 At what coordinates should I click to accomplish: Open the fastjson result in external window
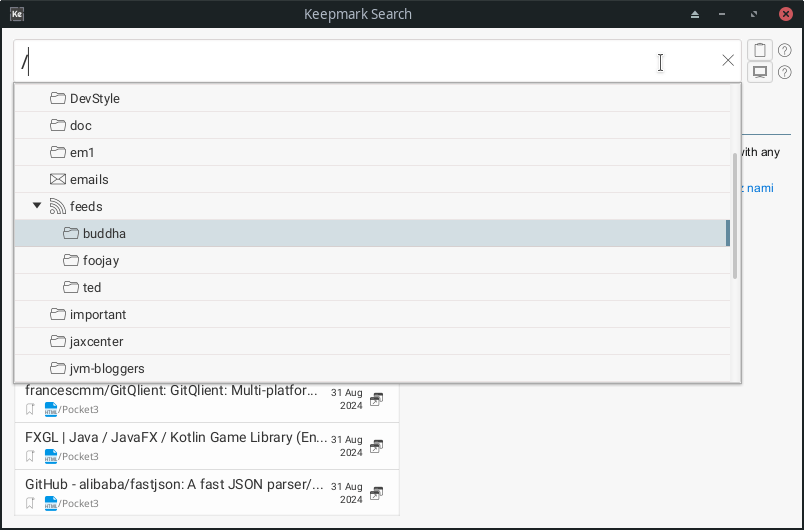tap(376, 493)
